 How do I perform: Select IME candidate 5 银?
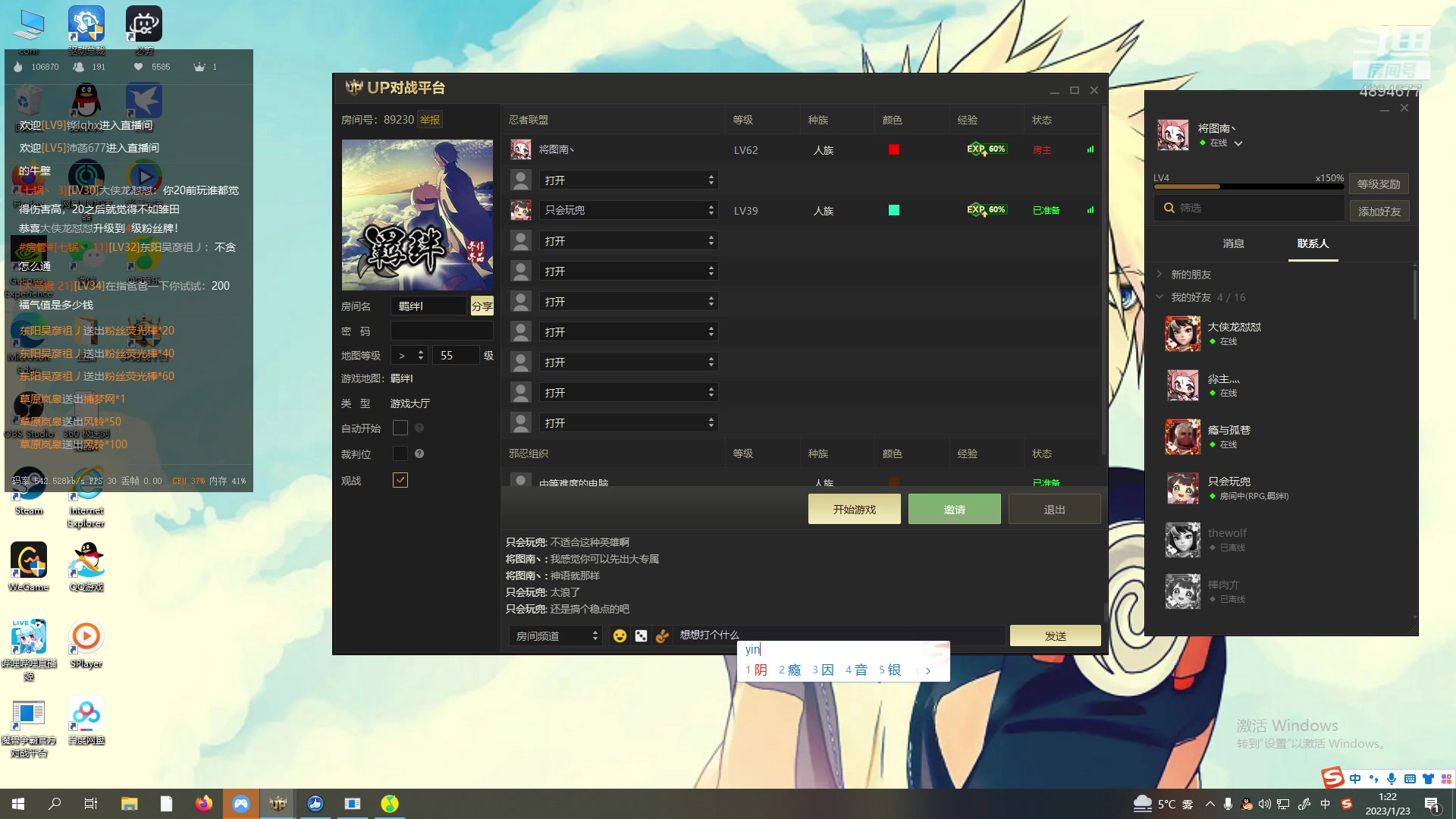coord(890,670)
